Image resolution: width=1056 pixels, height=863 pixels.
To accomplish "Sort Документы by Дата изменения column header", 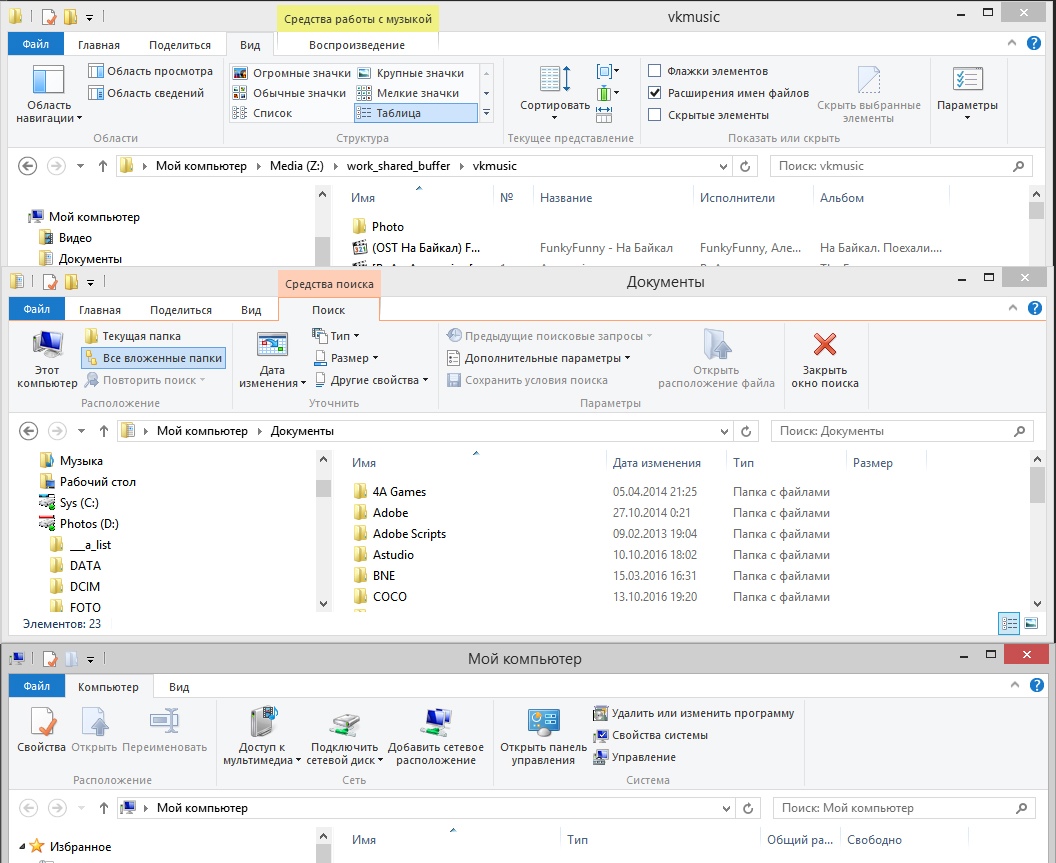I will pyautogui.click(x=666, y=463).
